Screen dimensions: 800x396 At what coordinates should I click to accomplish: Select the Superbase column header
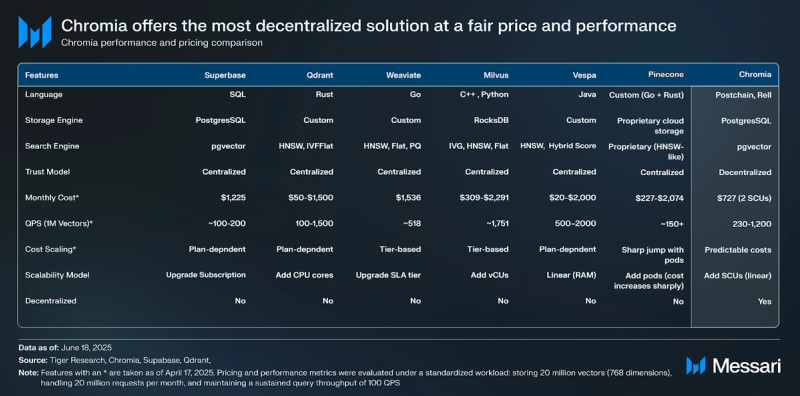[225, 75]
